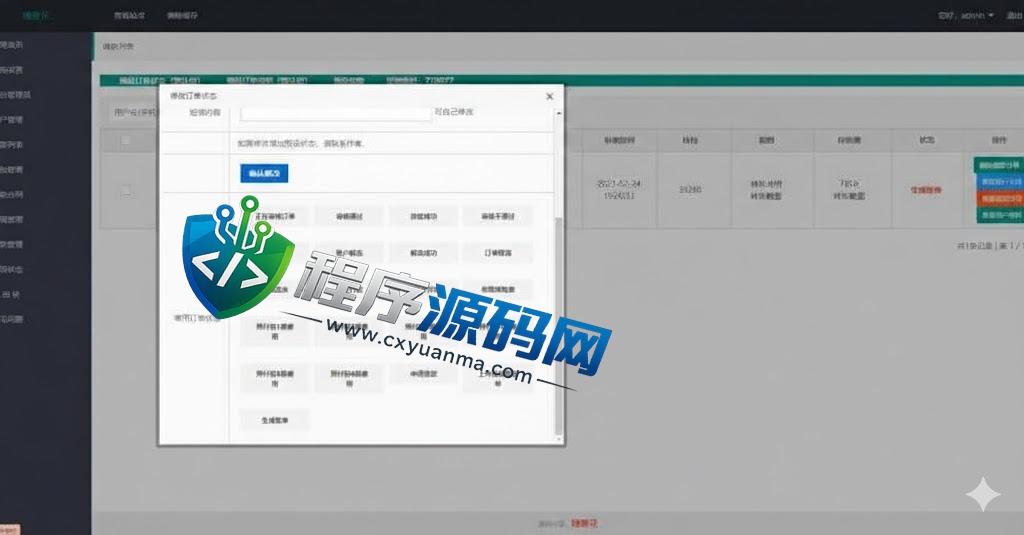Click the 2021-02-24 application time cell
Image resolution: width=1024 pixels, height=535 pixels.
pos(619,189)
